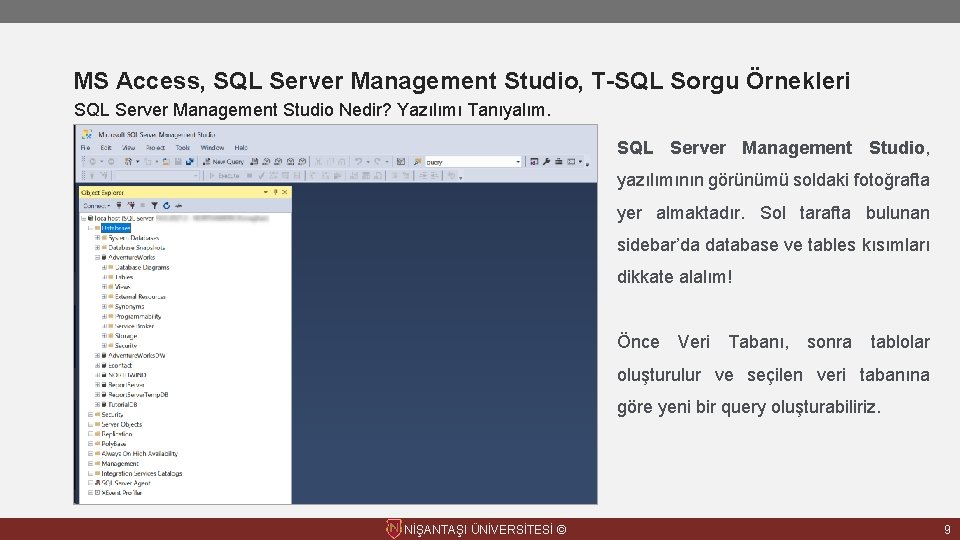Click the Database Engine Query icon after New Query

pyautogui.click(x=254, y=162)
